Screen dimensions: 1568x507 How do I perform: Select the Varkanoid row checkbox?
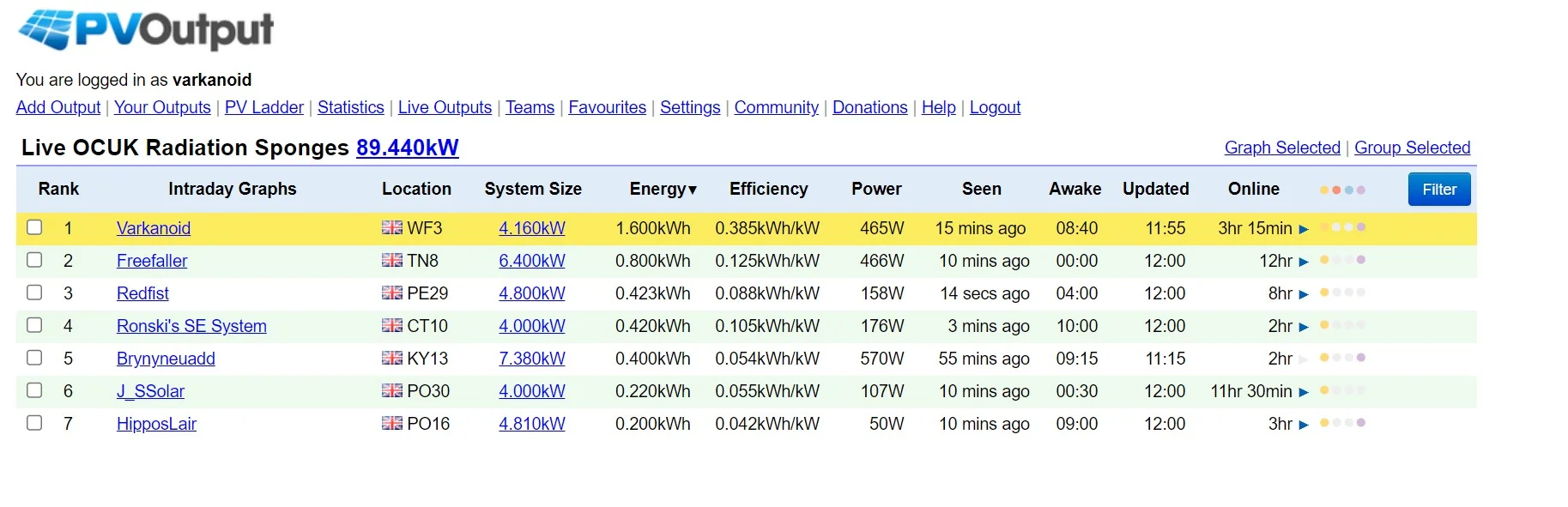(x=34, y=227)
